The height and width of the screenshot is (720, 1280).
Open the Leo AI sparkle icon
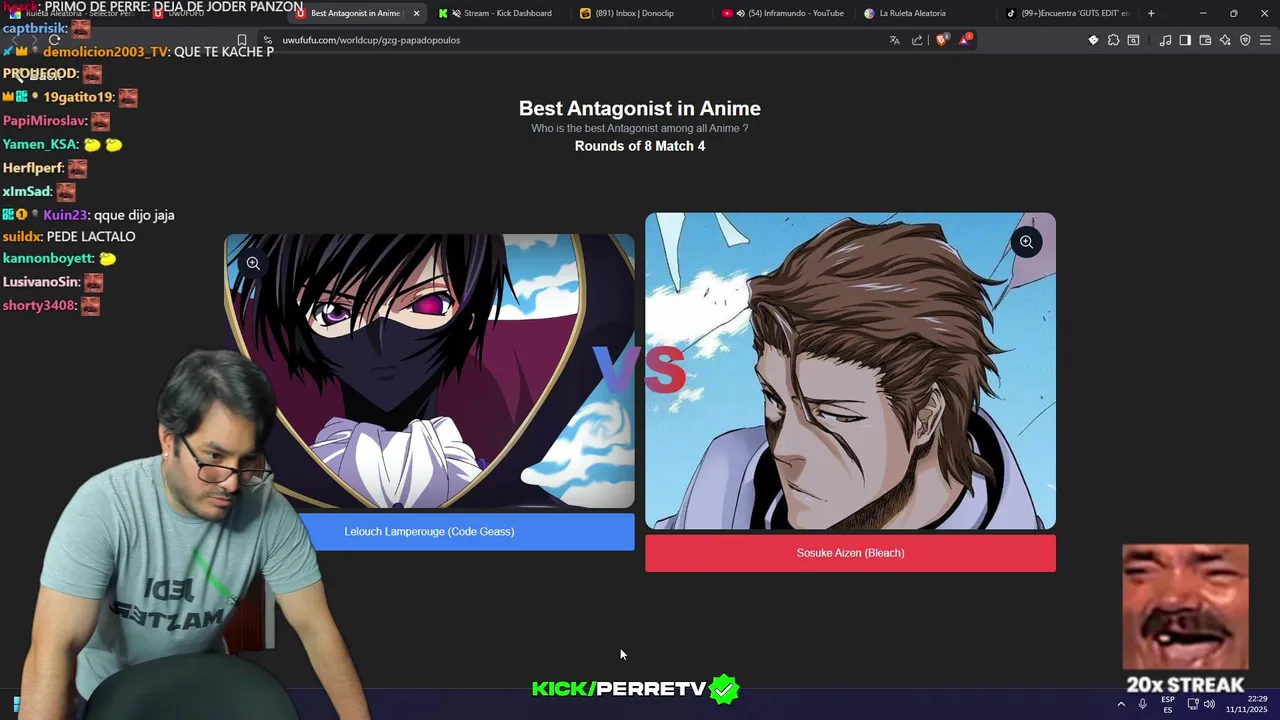pos(1225,40)
